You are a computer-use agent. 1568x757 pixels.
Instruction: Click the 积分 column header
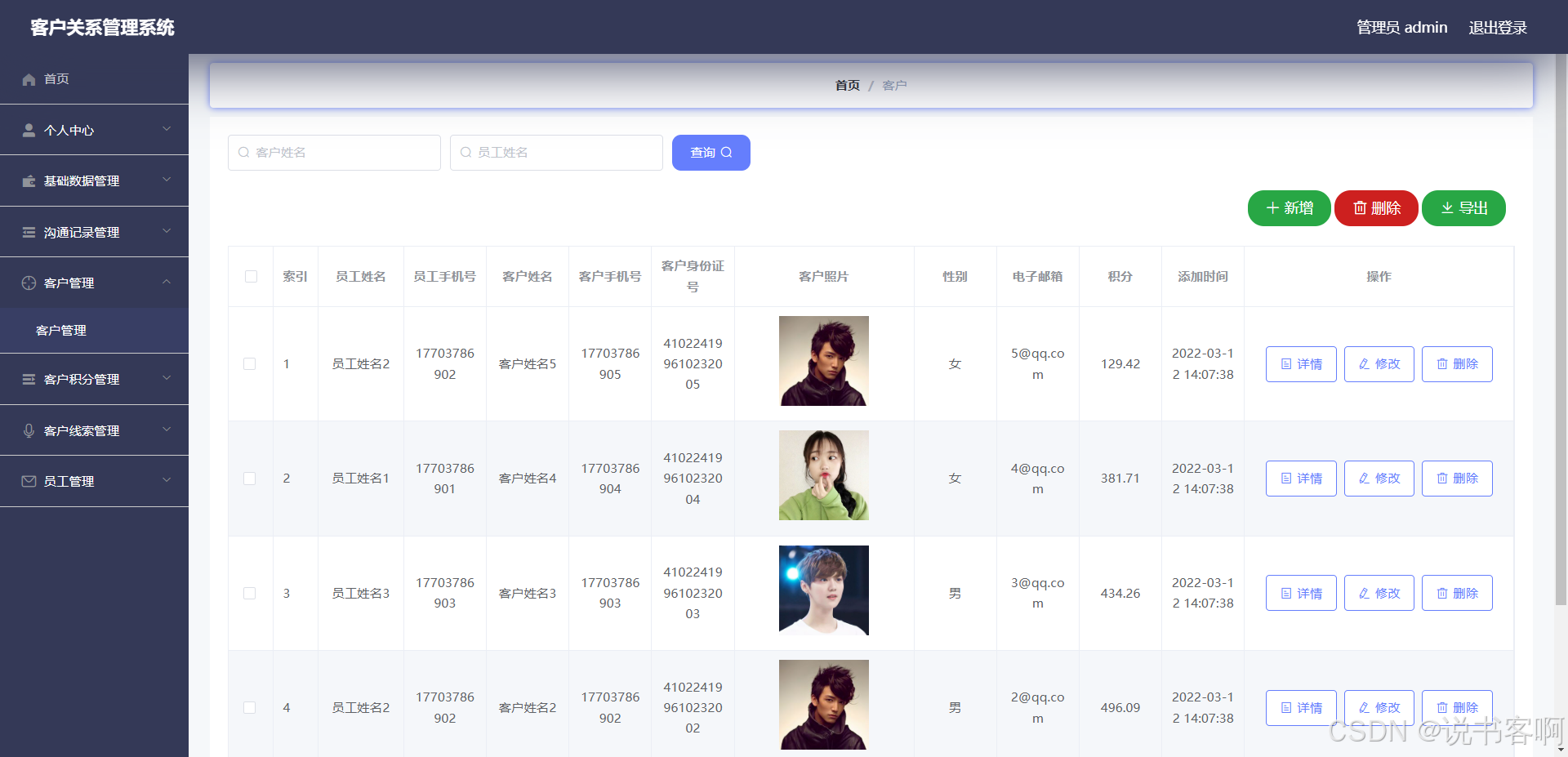coord(1120,277)
